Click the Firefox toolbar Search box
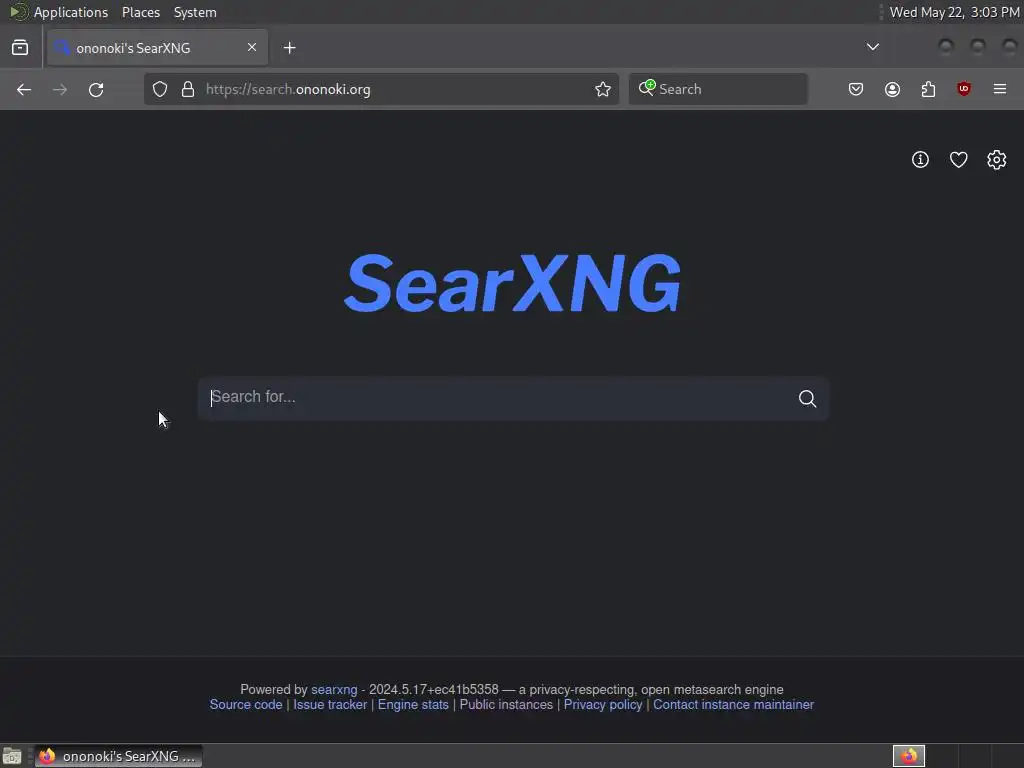Screen dimensions: 1024x768 pyautogui.click(x=718, y=89)
